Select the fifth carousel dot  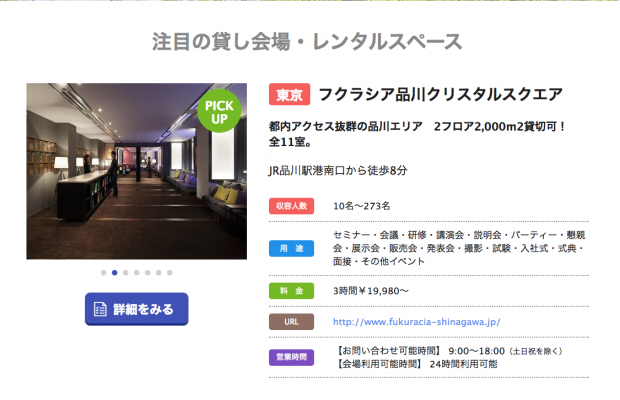147,273
